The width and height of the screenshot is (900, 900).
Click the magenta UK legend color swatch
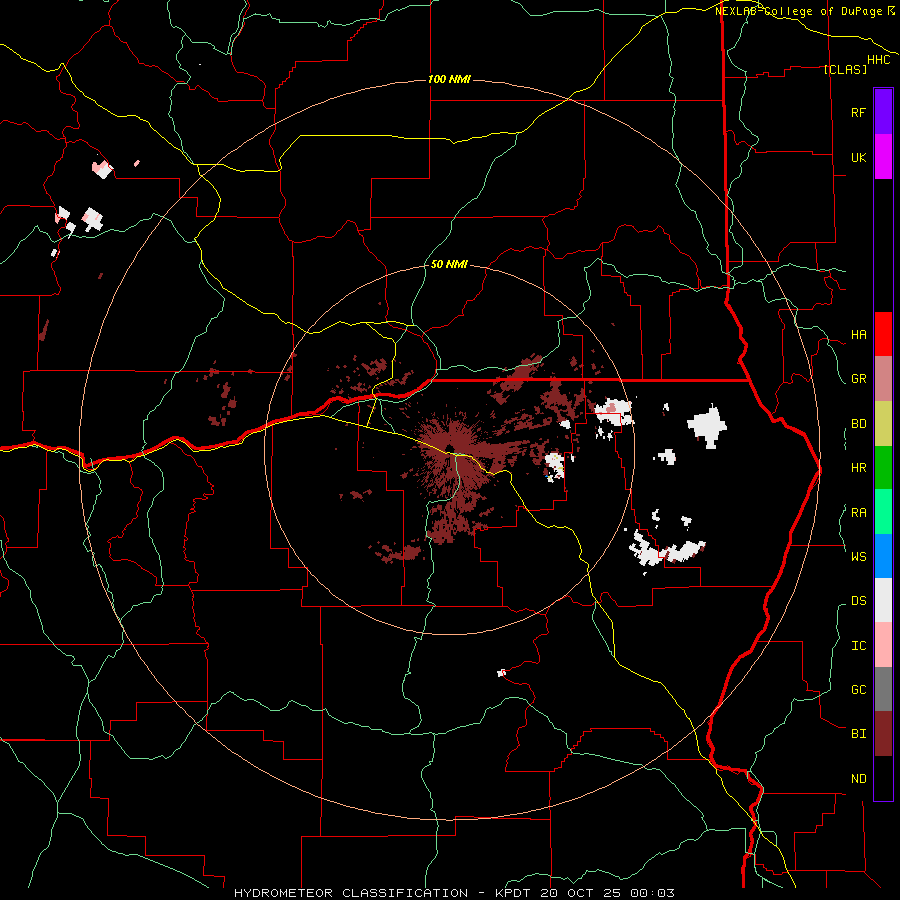pos(883,156)
